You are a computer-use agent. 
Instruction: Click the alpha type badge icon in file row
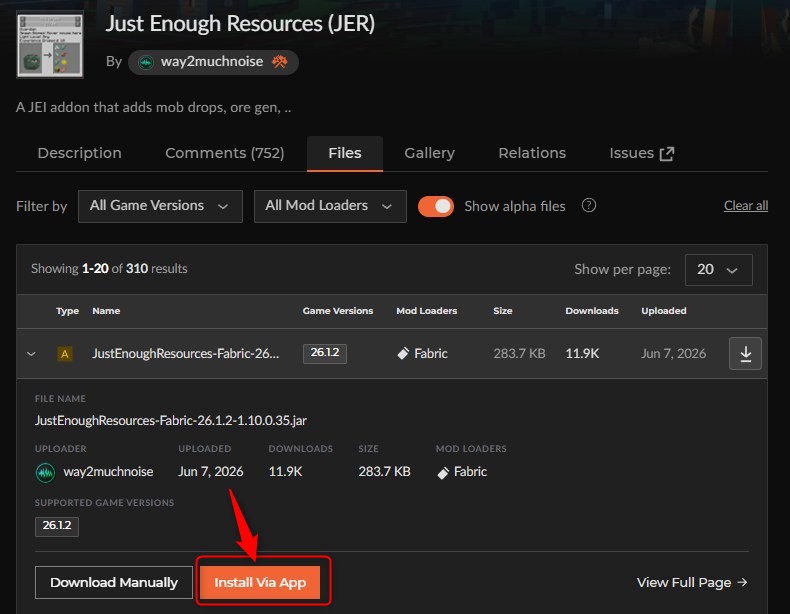coord(64,354)
